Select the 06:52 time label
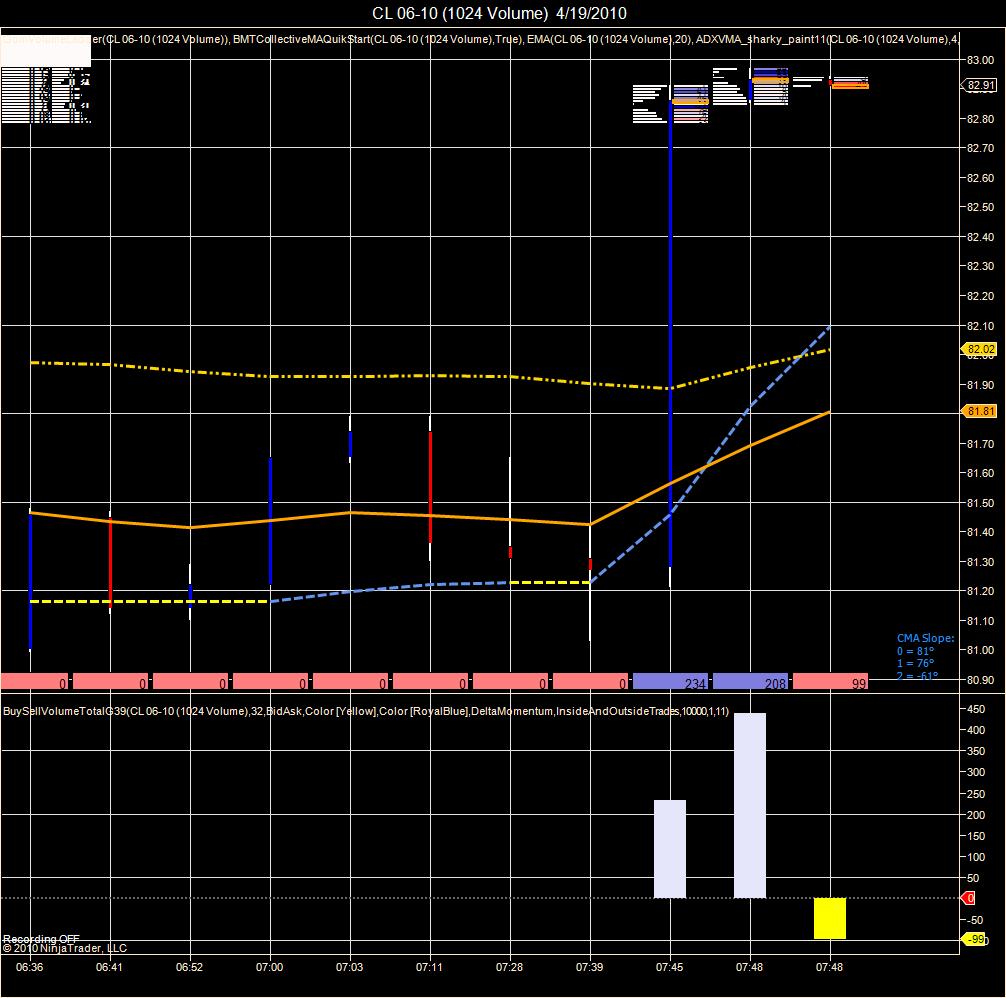Viewport: 1006px width, 998px height. pos(189,966)
